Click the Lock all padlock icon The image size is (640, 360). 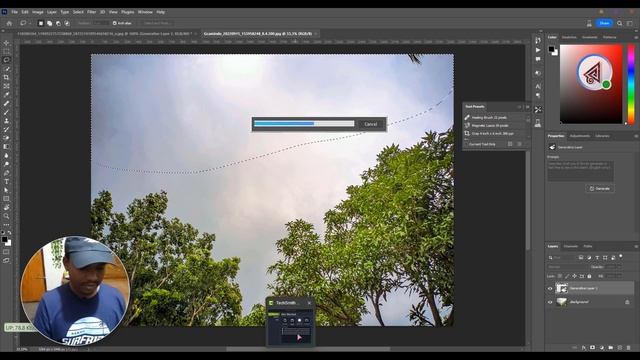(589, 276)
